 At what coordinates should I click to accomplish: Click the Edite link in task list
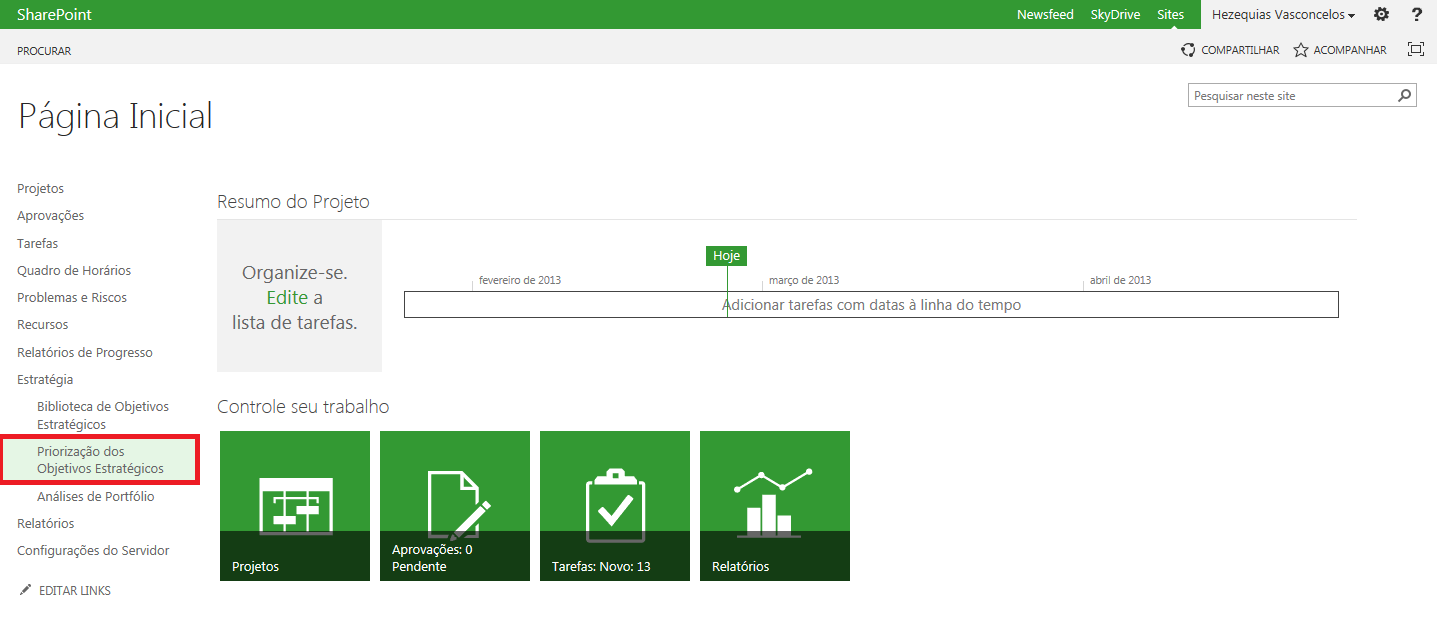[x=287, y=298]
